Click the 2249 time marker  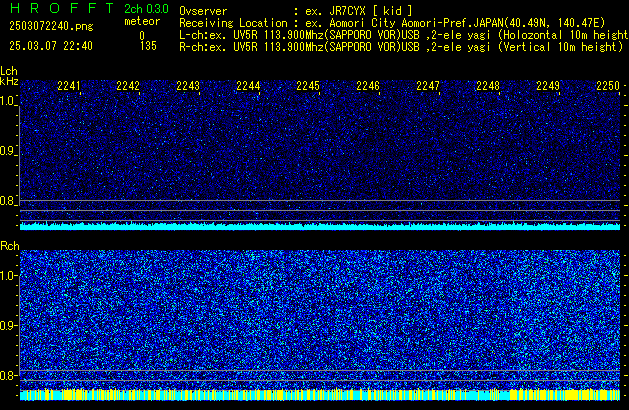tap(548, 86)
